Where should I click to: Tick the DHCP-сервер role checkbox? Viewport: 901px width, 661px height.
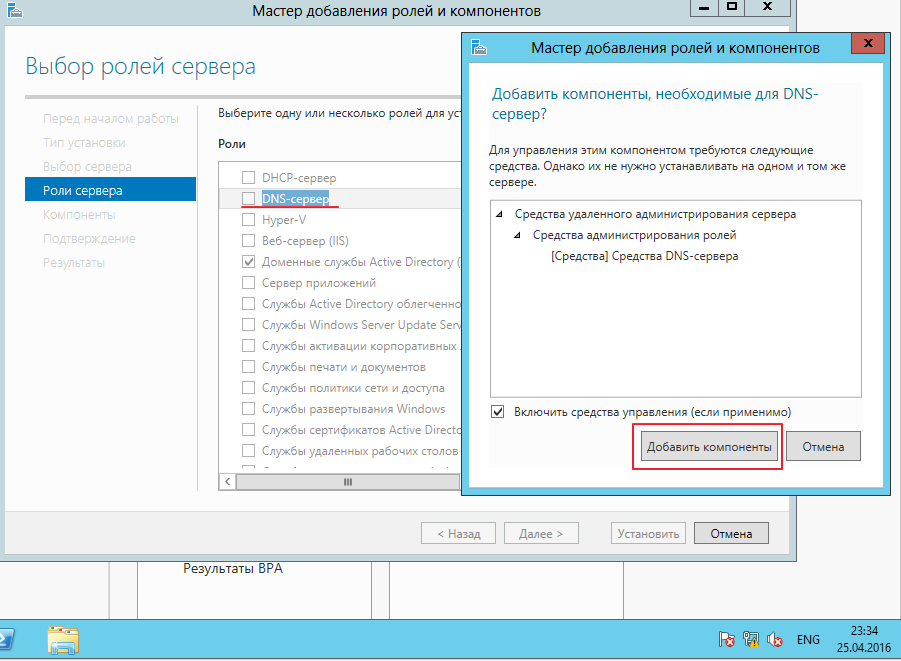tap(248, 177)
